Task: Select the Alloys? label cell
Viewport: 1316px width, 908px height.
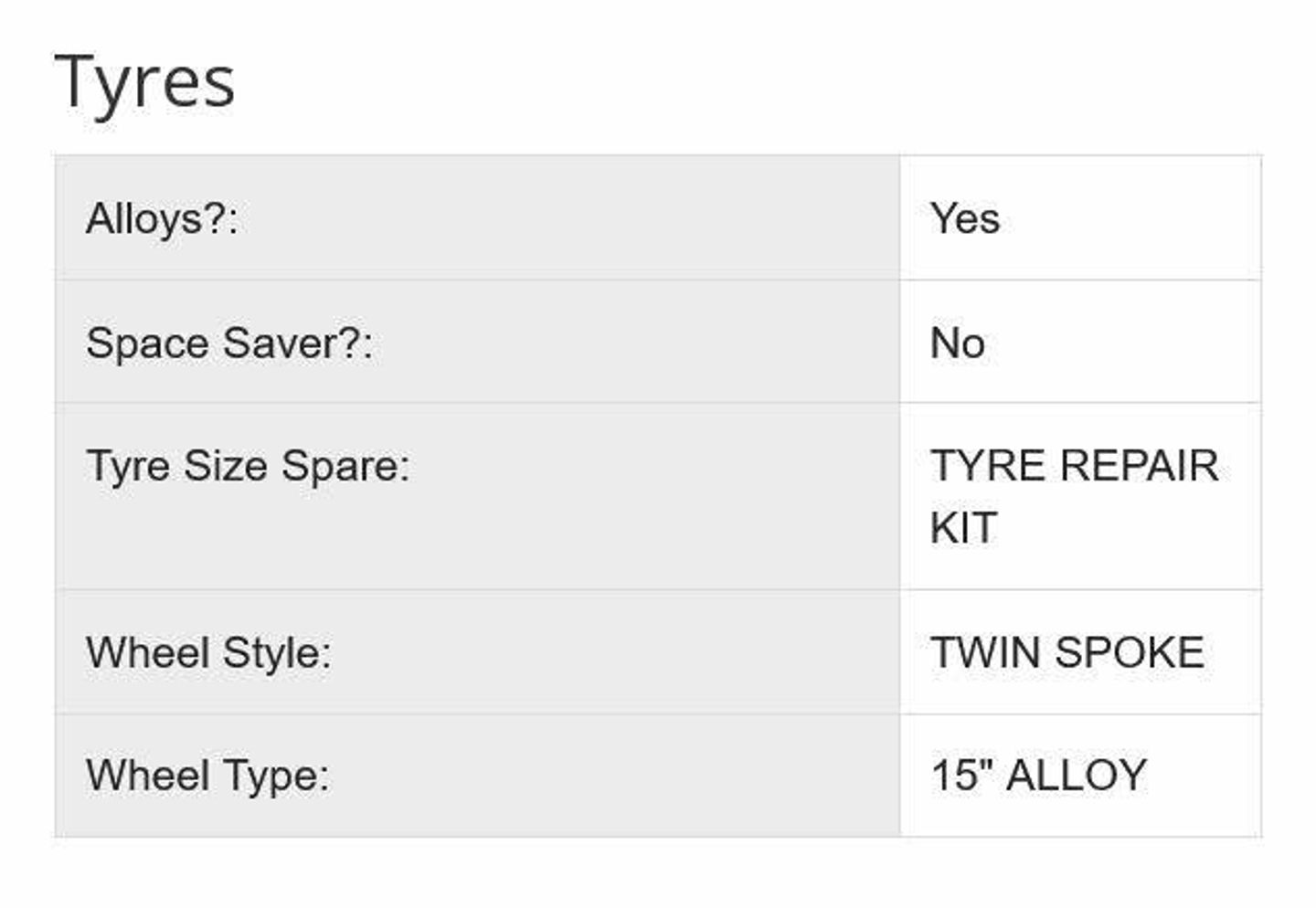Action: tap(477, 217)
